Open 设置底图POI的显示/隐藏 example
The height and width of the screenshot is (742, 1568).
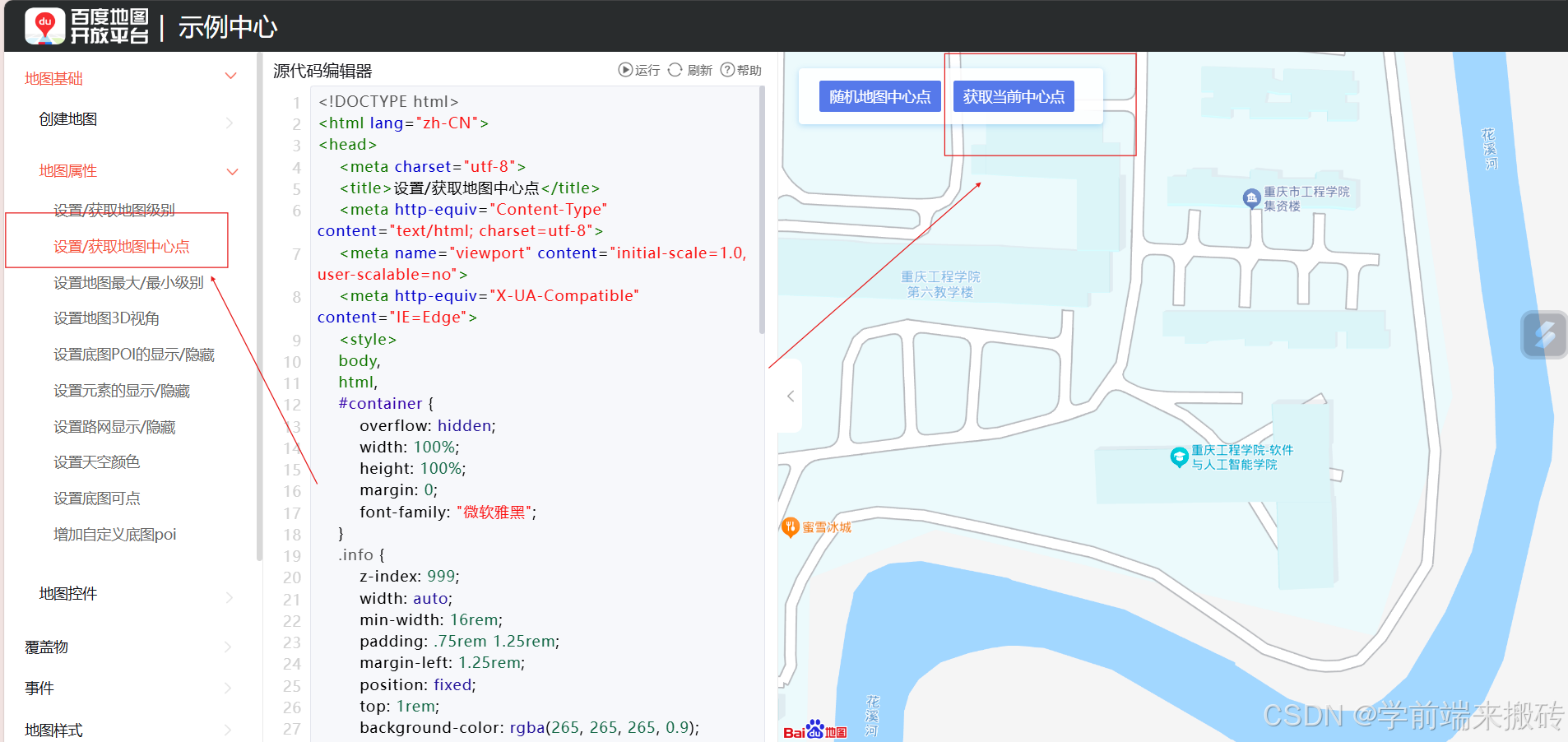tap(133, 355)
